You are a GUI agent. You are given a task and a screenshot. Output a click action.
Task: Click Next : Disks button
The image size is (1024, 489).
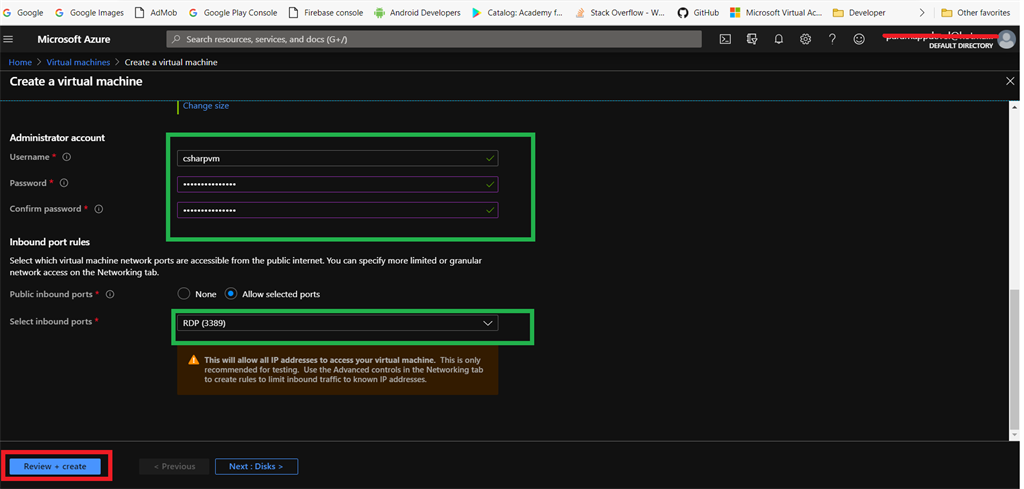(x=256, y=466)
